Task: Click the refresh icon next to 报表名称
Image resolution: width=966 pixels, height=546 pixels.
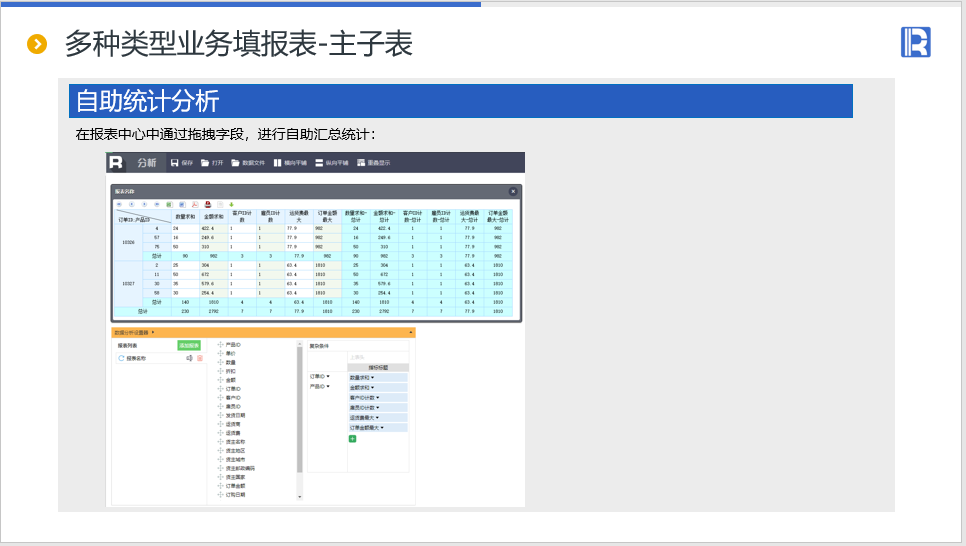Action: coord(121,358)
